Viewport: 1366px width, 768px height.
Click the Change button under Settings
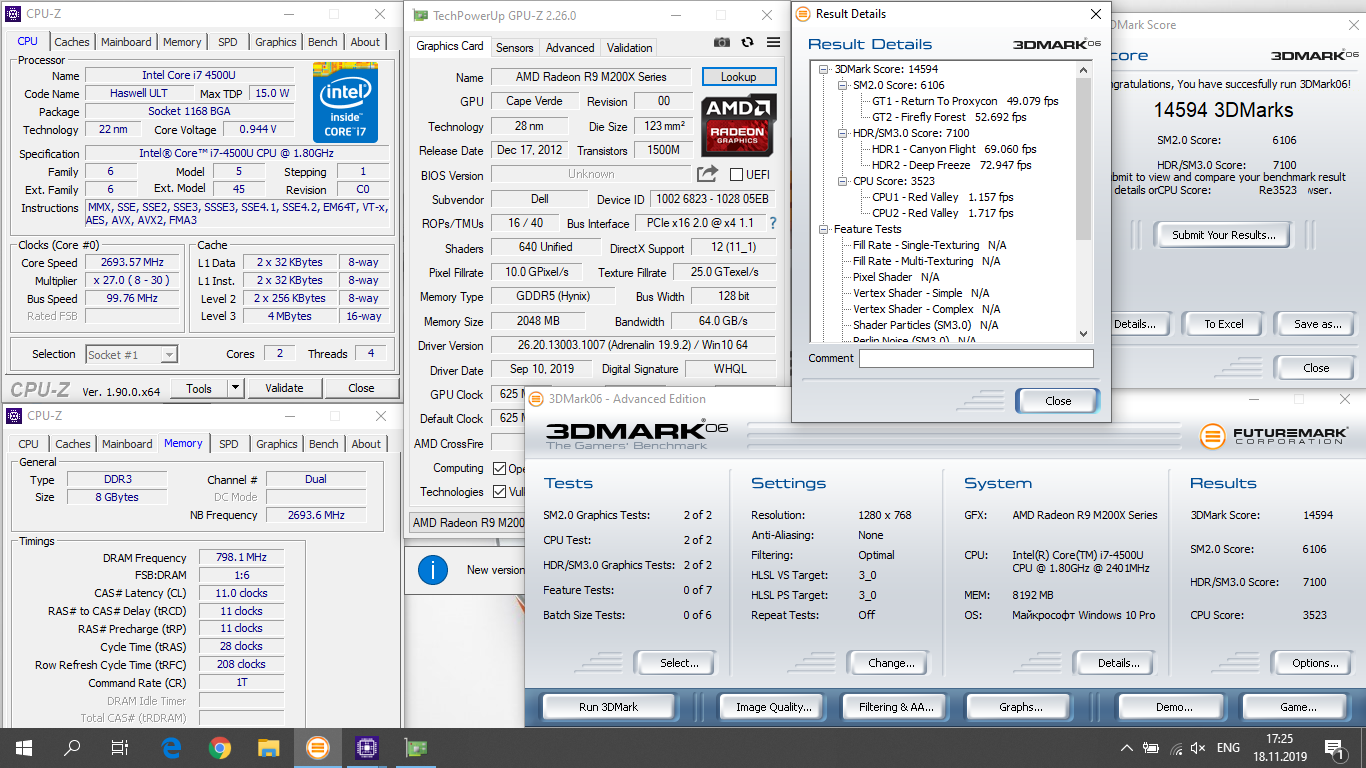[891, 663]
